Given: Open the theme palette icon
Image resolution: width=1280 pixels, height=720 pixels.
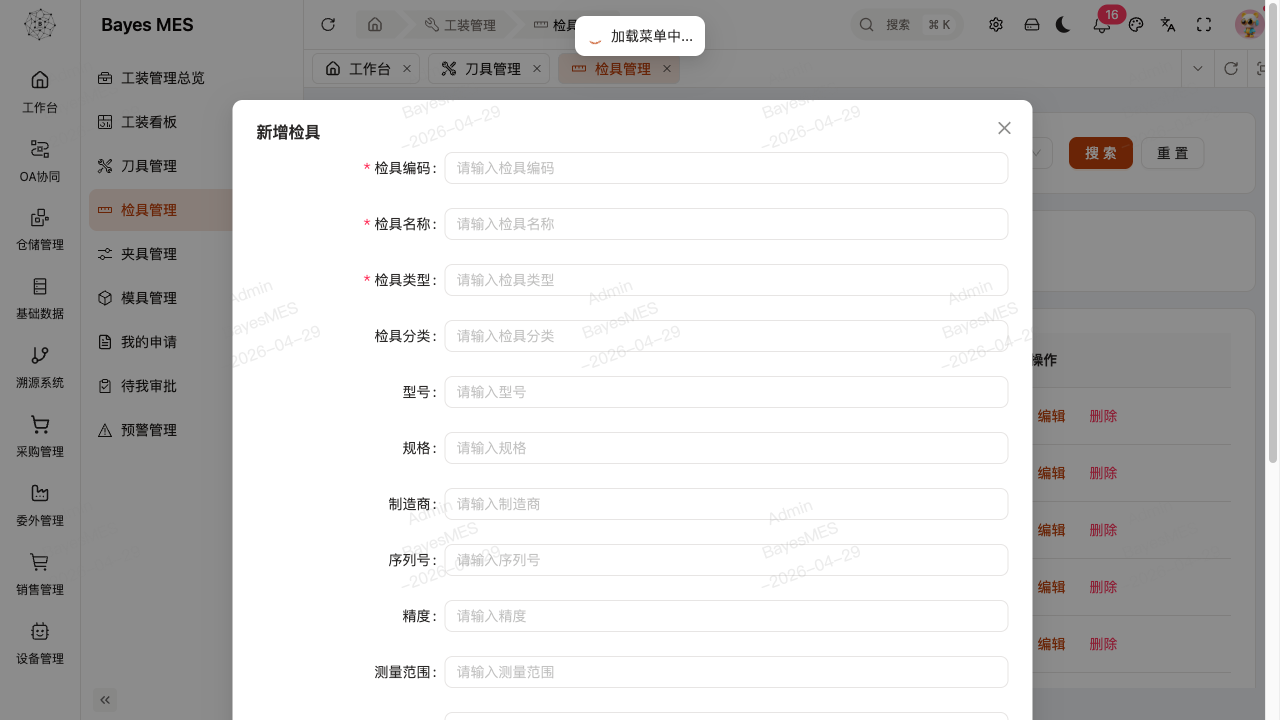Looking at the screenshot, I should coord(1136,25).
